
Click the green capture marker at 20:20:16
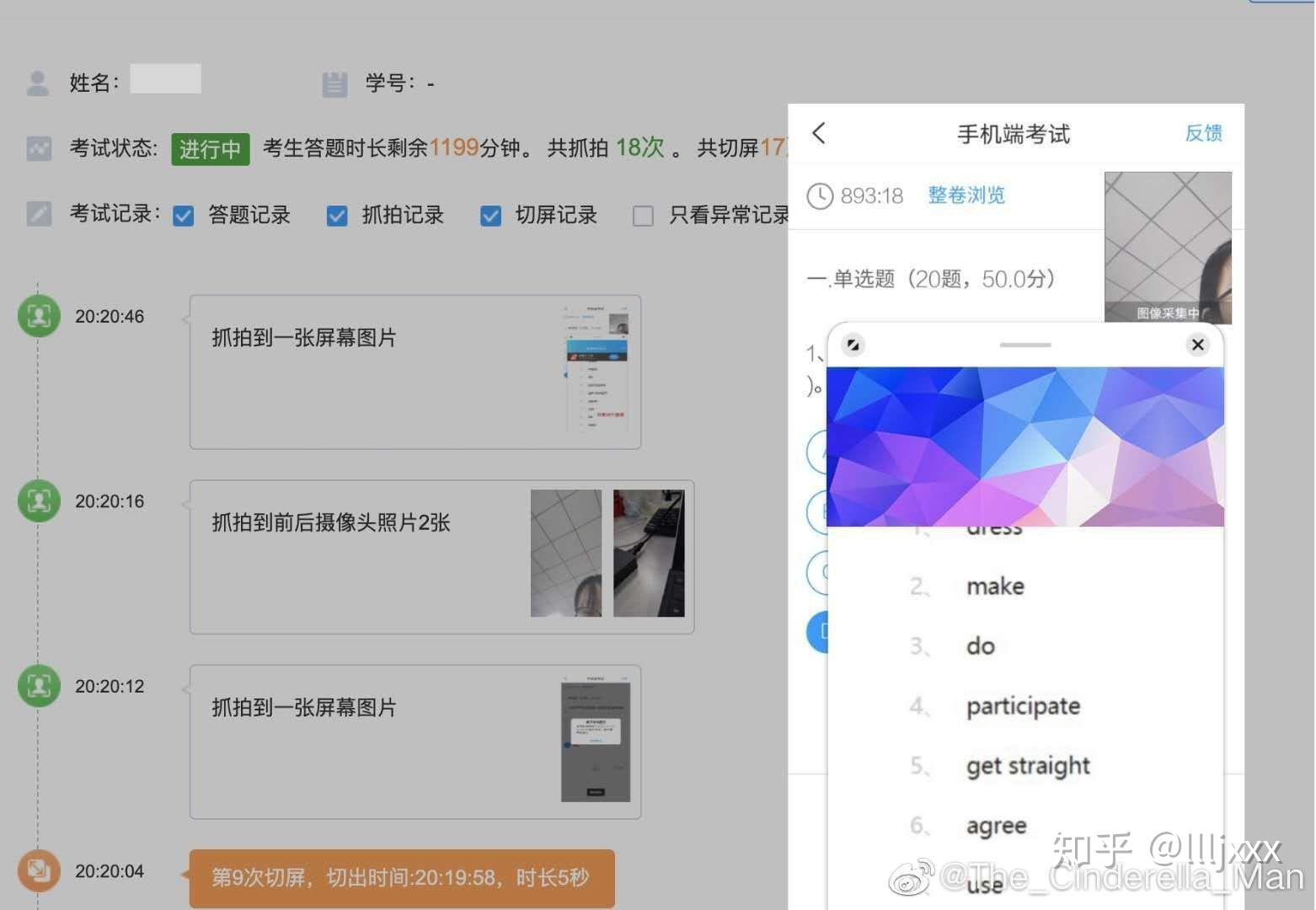[39, 500]
